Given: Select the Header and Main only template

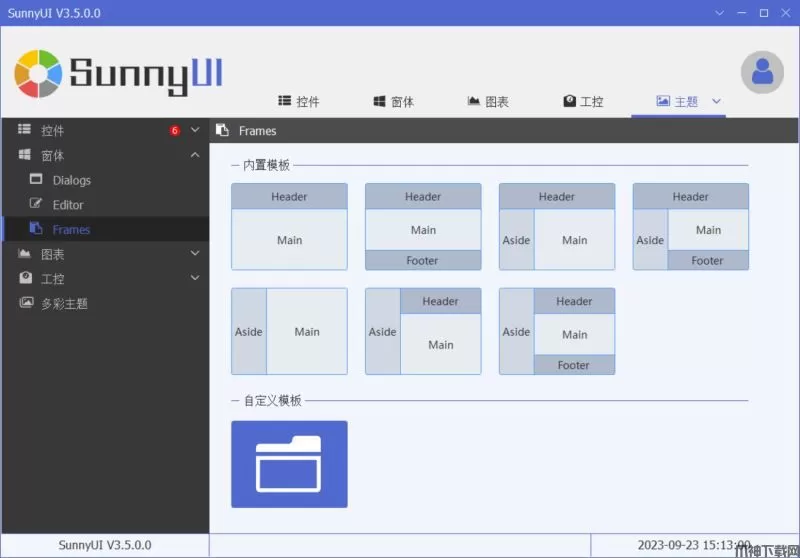Looking at the screenshot, I should point(289,227).
